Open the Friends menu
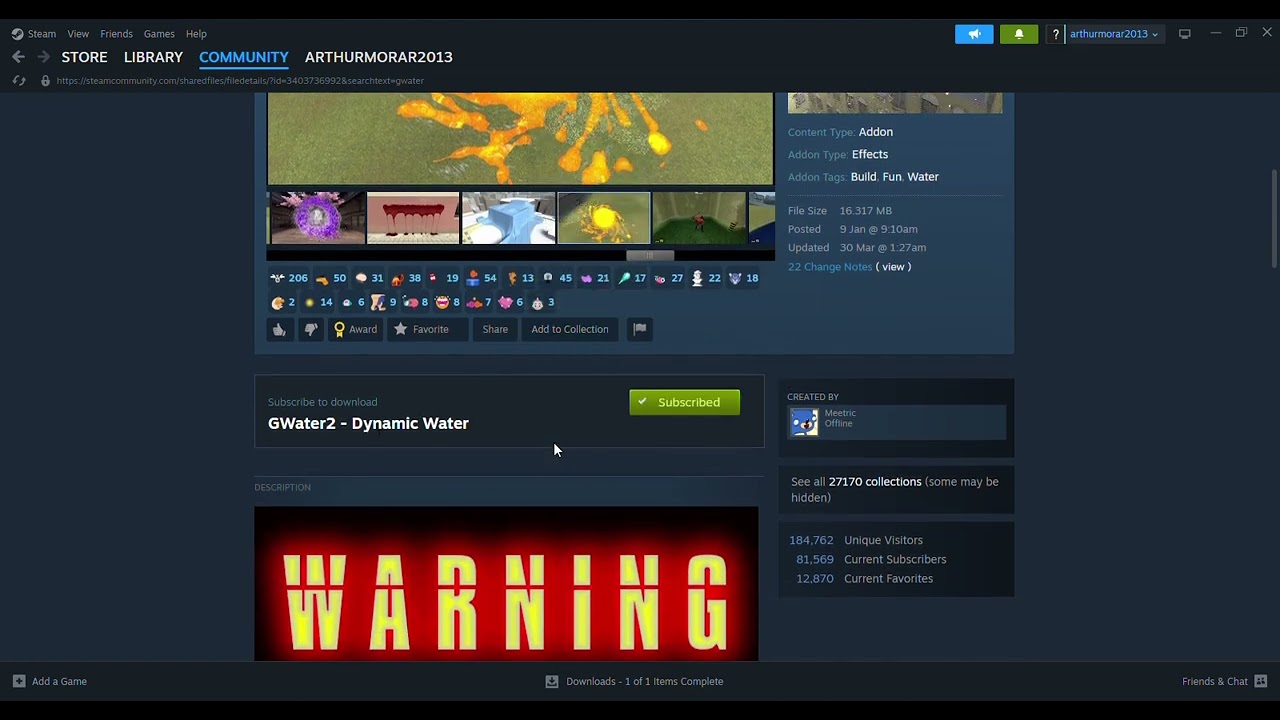 116,34
